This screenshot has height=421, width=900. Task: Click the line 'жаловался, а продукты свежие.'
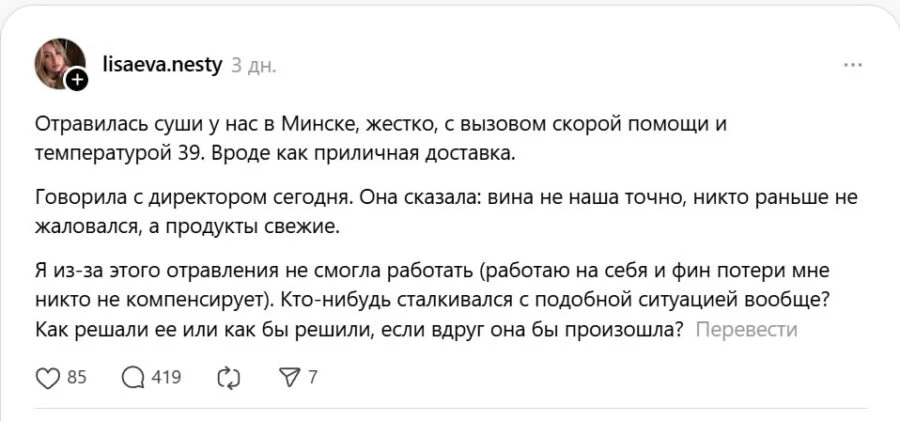188,226
